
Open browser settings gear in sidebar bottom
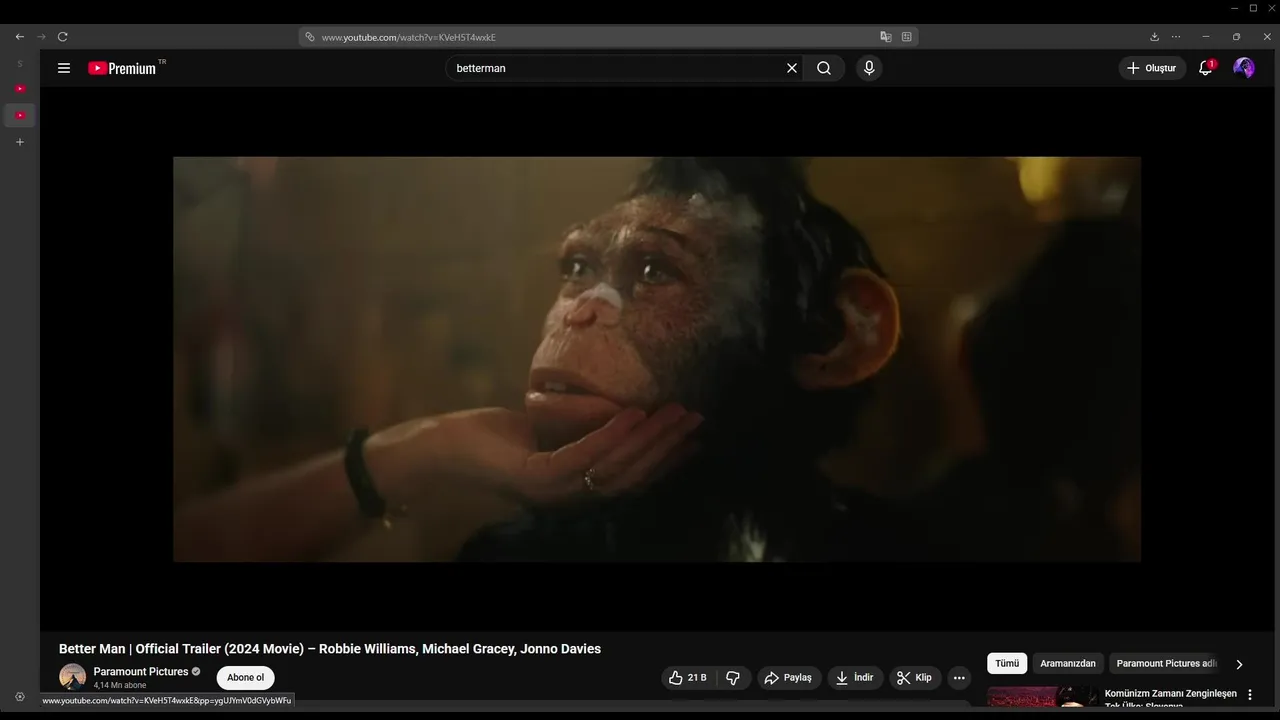coord(20,697)
